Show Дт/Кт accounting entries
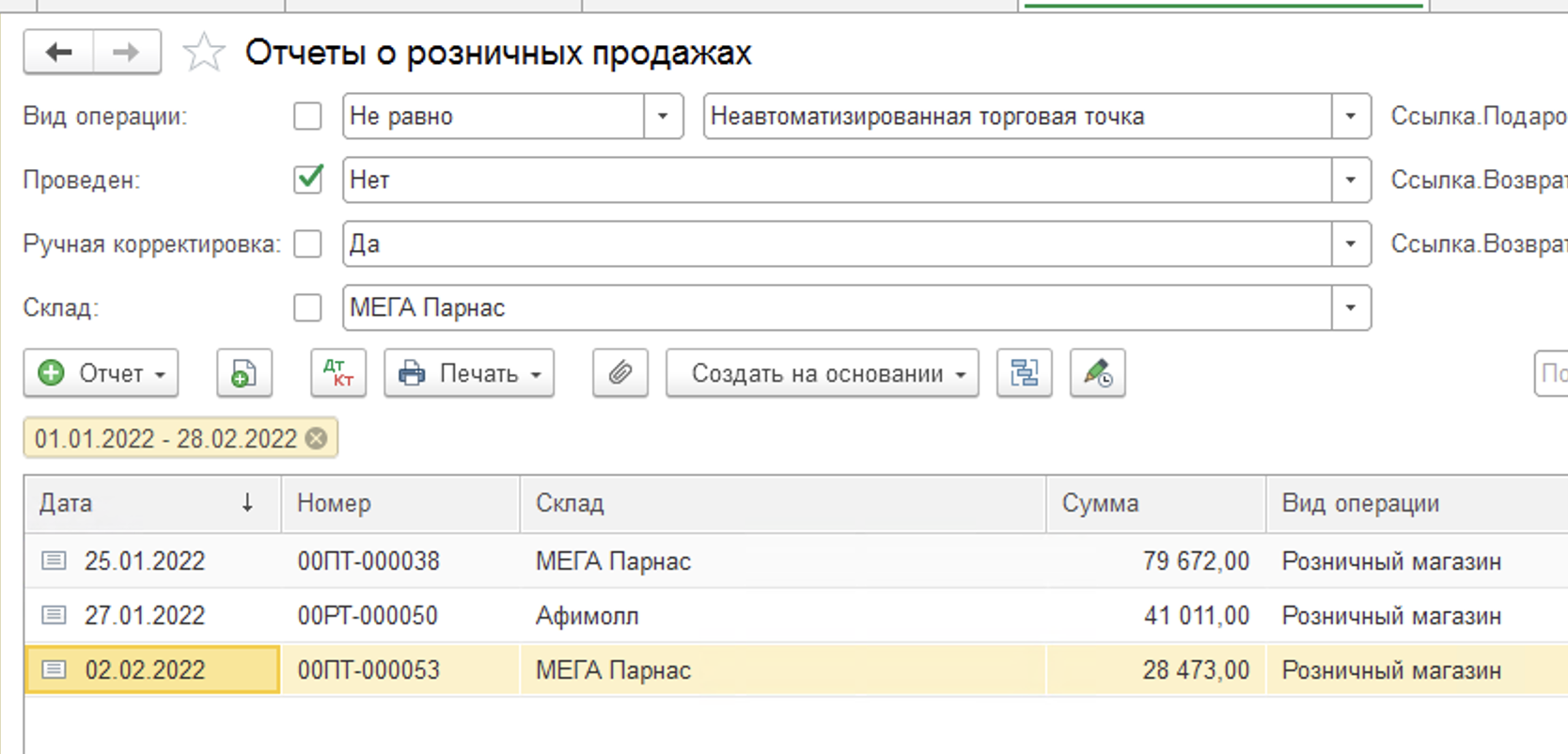1568x754 pixels. point(337,373)
